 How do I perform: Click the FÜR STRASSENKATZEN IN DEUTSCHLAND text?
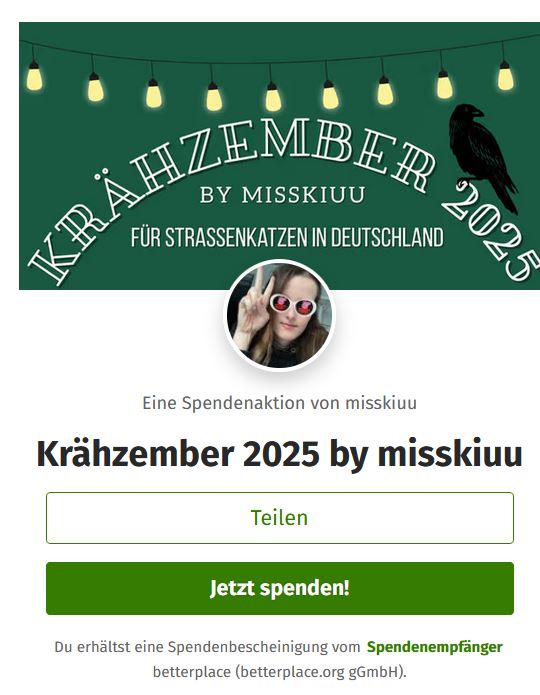287,238
